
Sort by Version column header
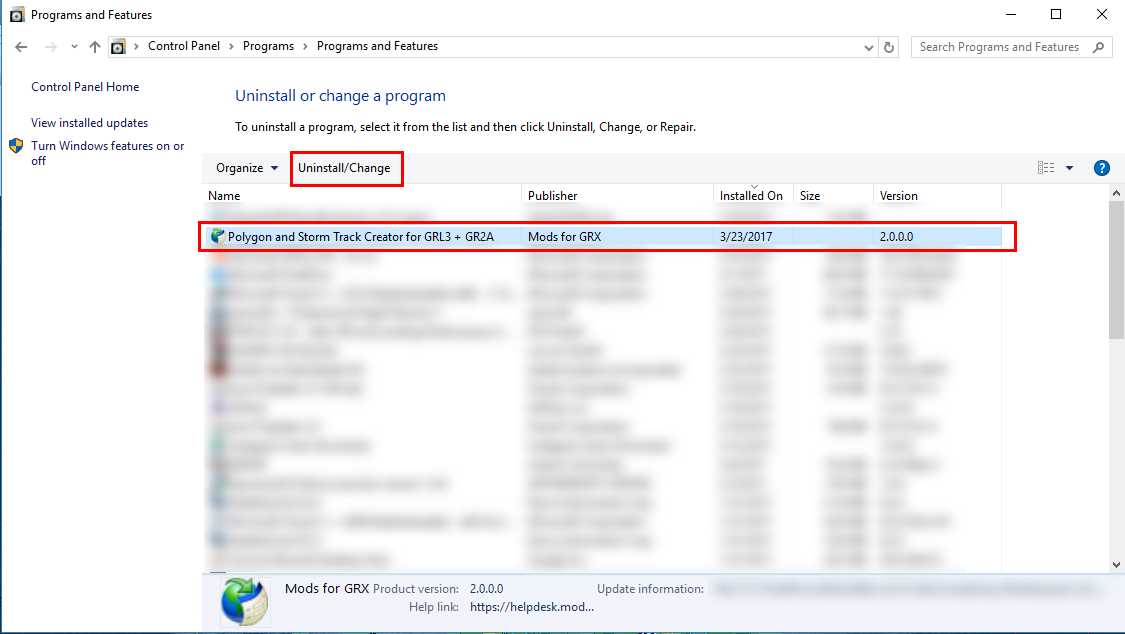937,196
